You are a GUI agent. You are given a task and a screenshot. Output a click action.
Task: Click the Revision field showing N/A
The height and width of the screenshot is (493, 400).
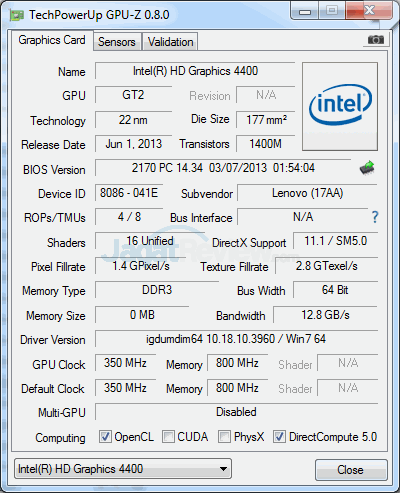pyautogui.click(x=266, y=95)
